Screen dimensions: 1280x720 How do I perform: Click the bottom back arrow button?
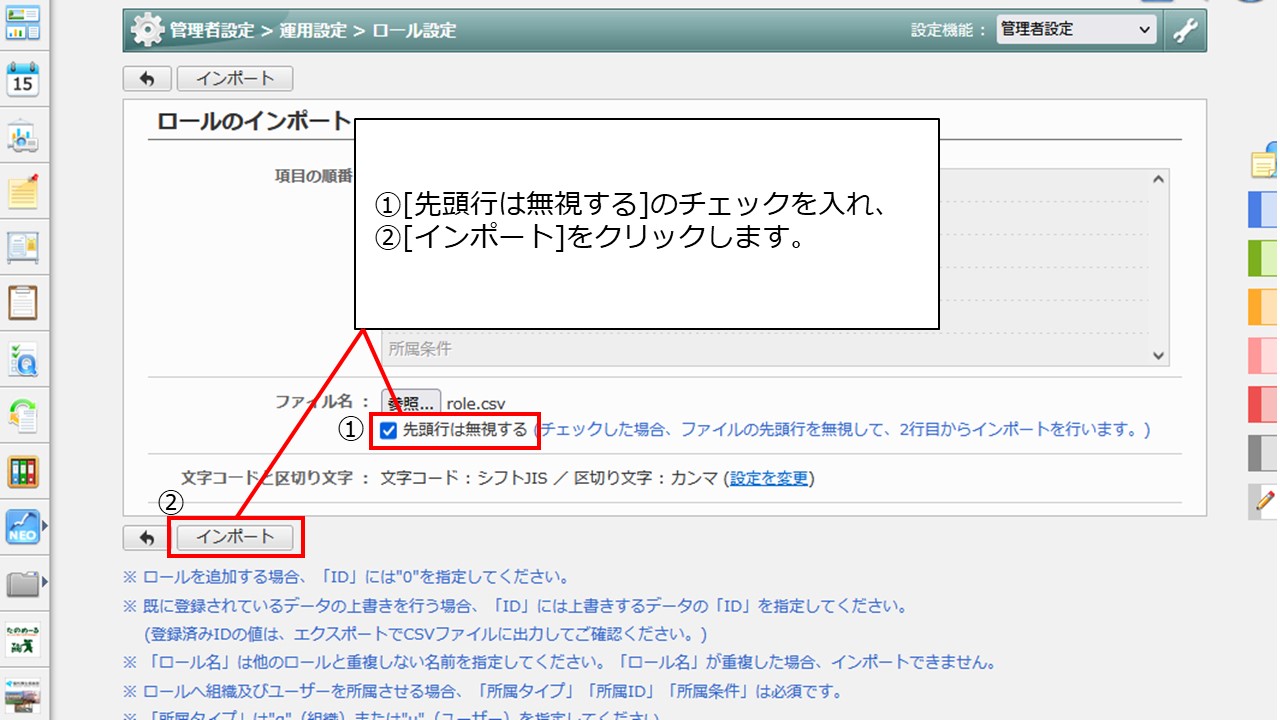pos(147,538)
